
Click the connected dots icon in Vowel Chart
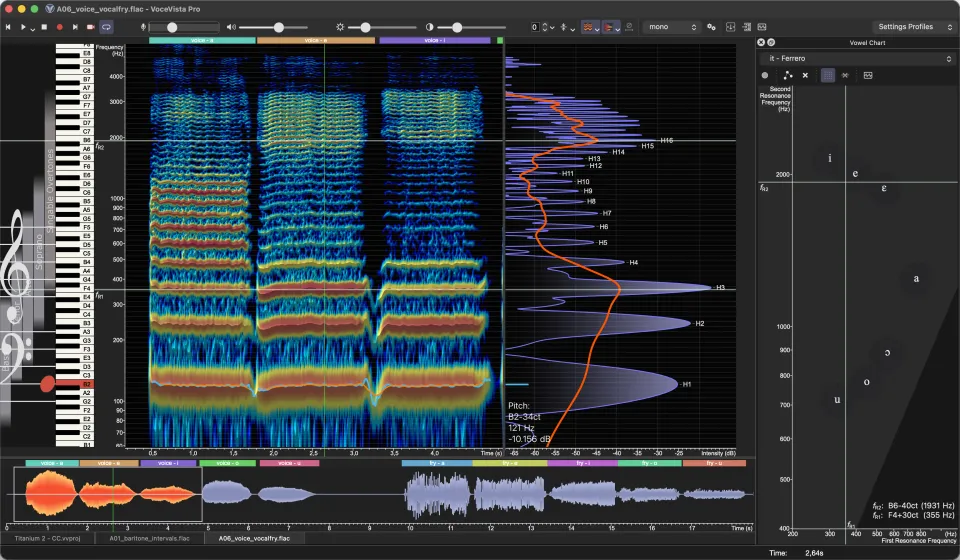[787, 75]
